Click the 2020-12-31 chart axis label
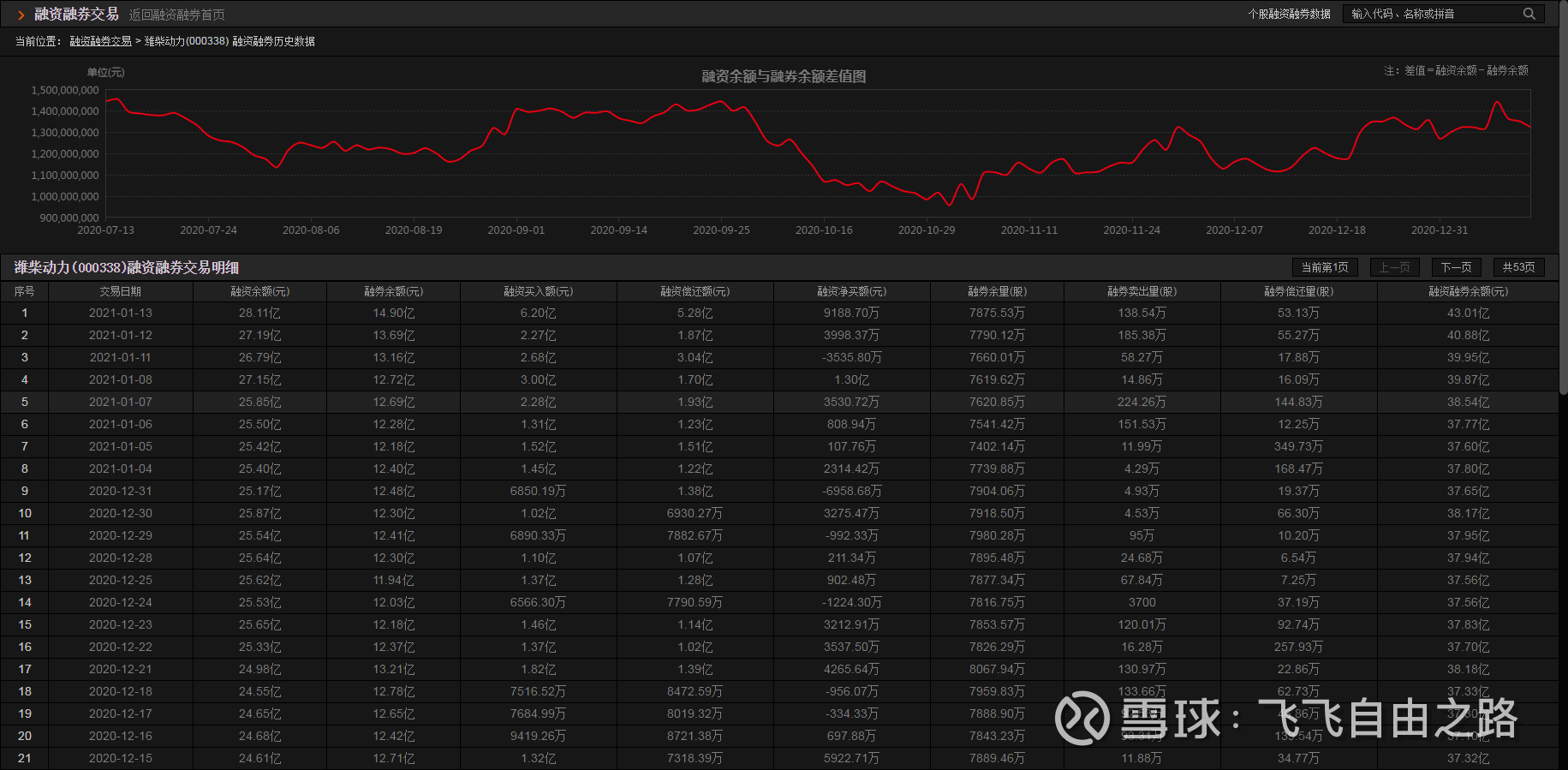Viewport: 1568px width, 770px height. click(1440, 230)
